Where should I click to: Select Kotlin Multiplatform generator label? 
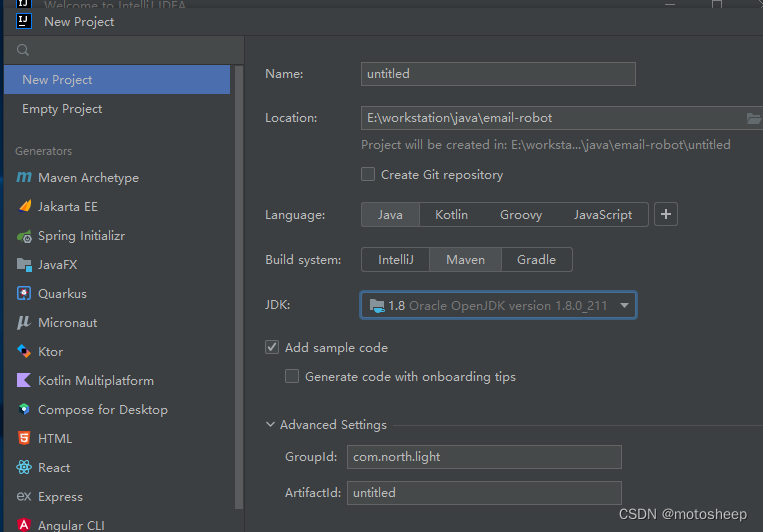click(x=96, y=381)
